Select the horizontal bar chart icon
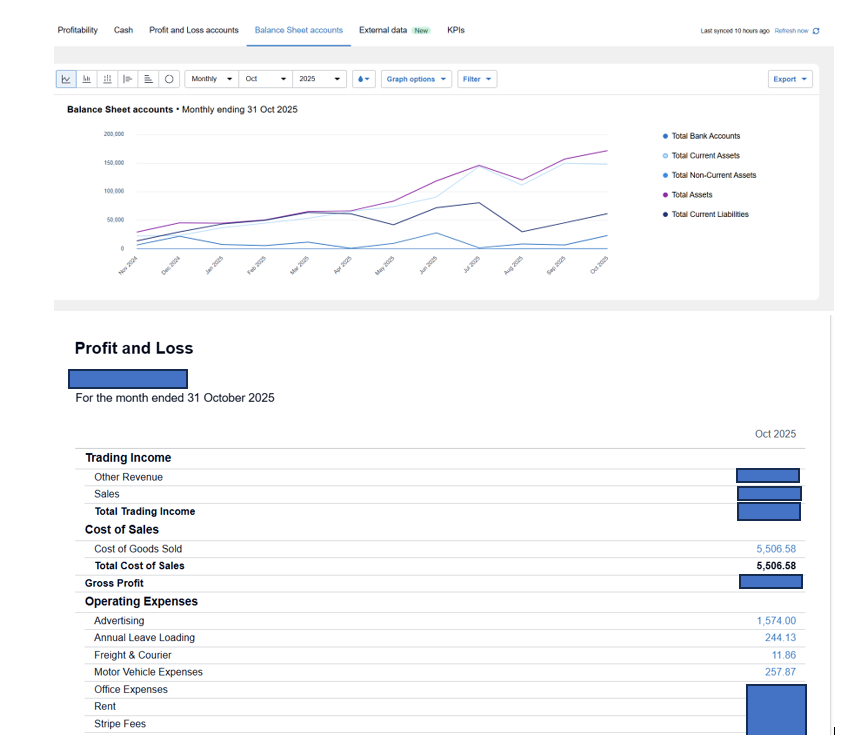The width and height of the screenshot is (858, 735). pos(127,79)
